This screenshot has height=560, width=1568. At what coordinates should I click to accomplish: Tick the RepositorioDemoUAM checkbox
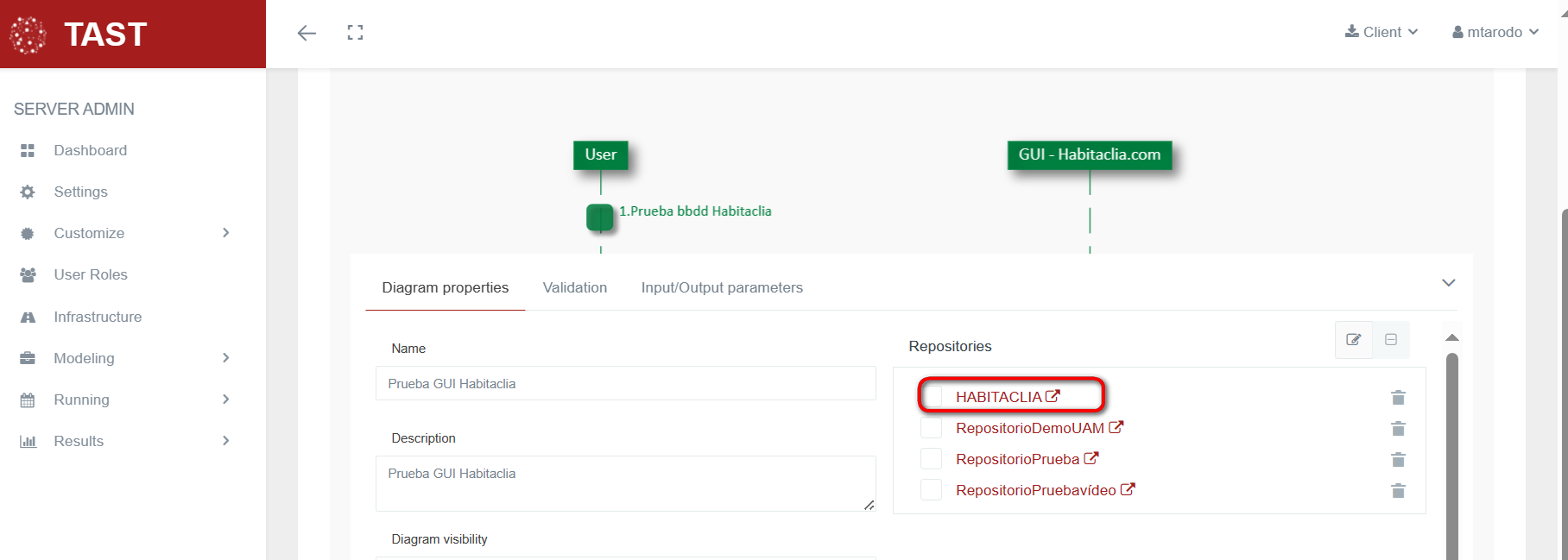tap(931, 428)
